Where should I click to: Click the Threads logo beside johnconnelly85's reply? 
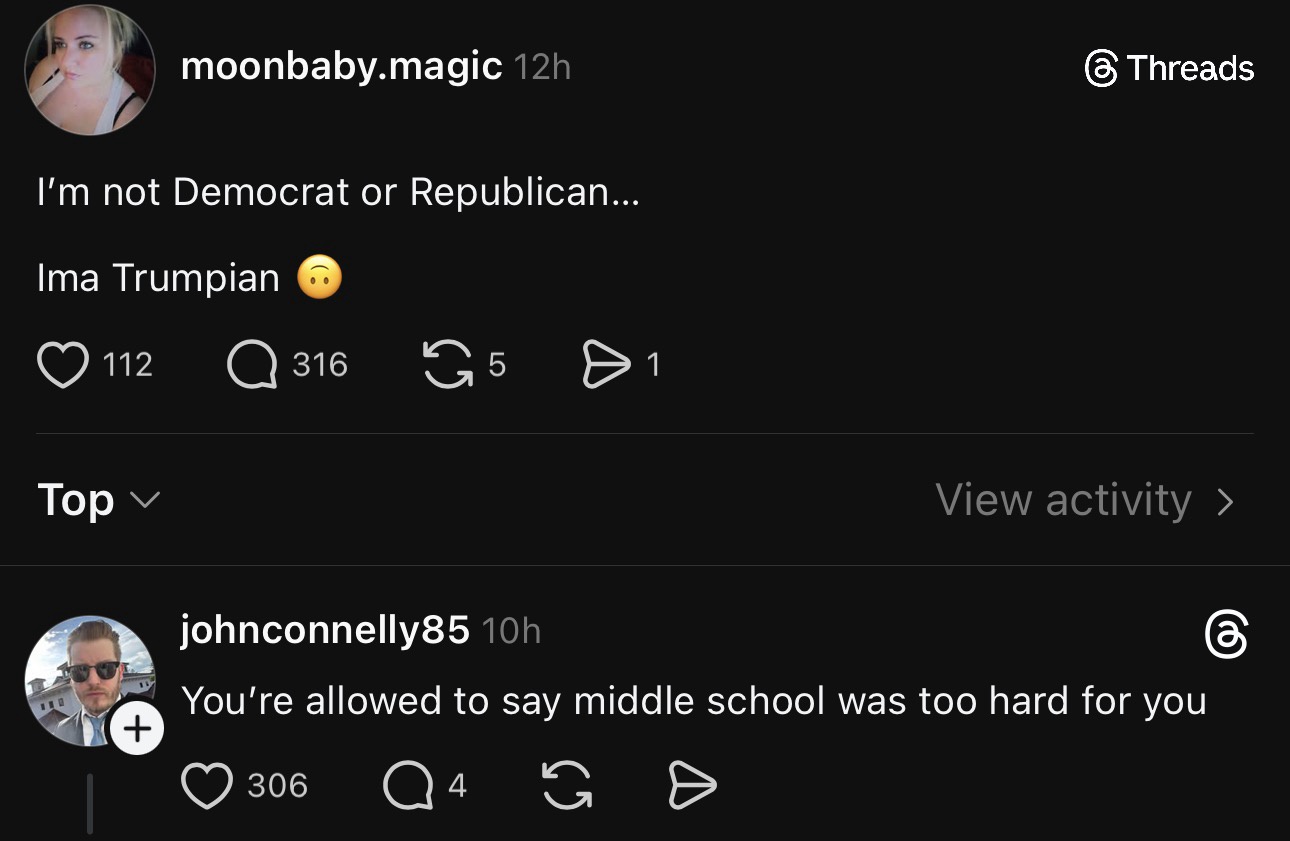click(x=1226, y=636)
